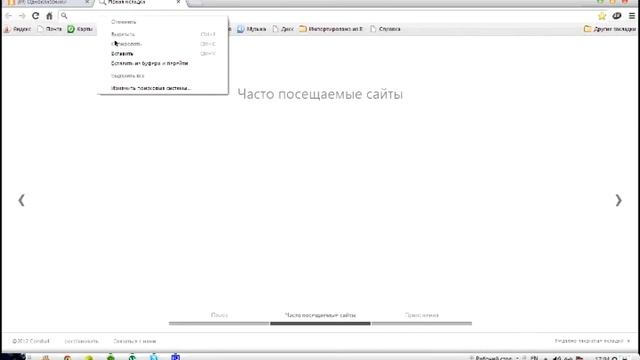640x360 pixels.
Task: Choose Отменить in the context menu
Action: (163, 22)
